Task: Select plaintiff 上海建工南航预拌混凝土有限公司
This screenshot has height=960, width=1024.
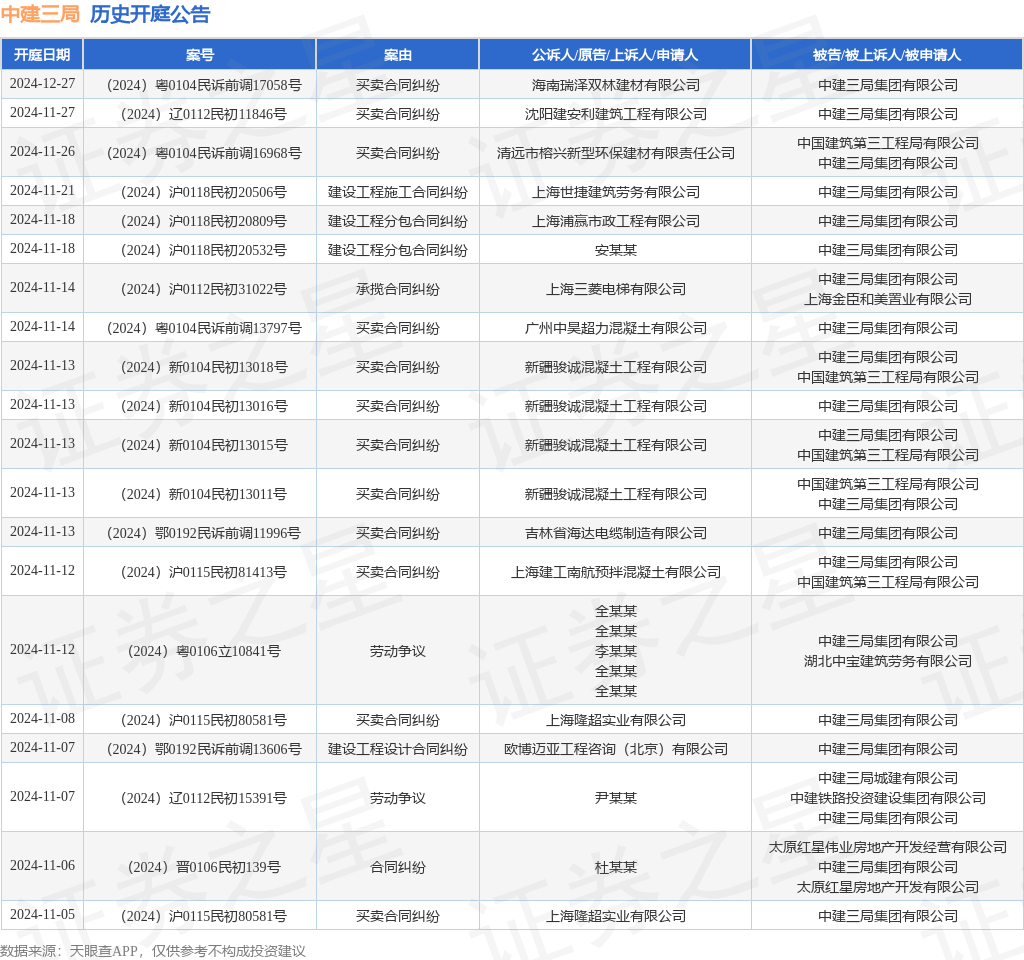Action: point(615,572)
